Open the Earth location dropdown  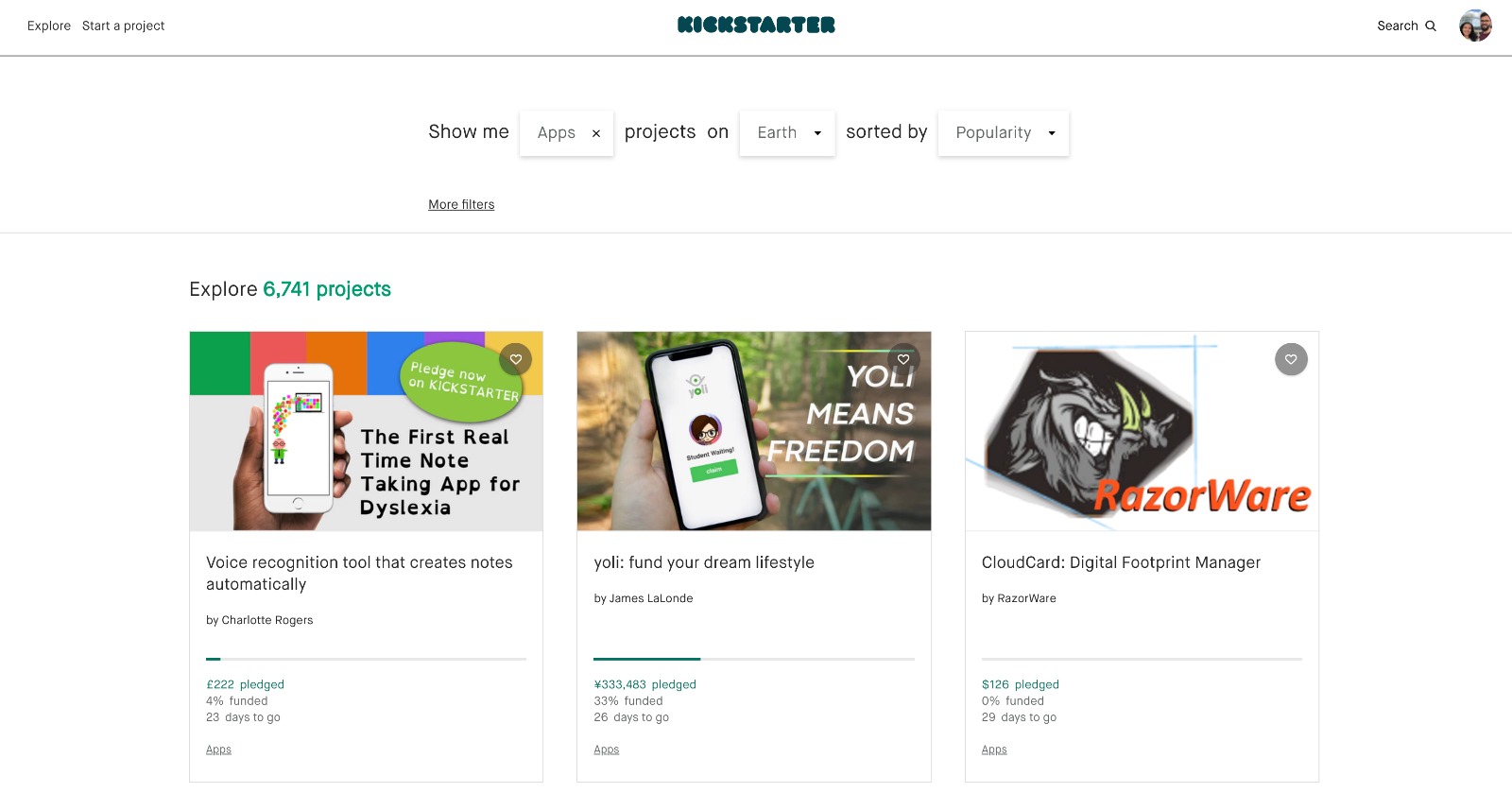coord(787,133)
